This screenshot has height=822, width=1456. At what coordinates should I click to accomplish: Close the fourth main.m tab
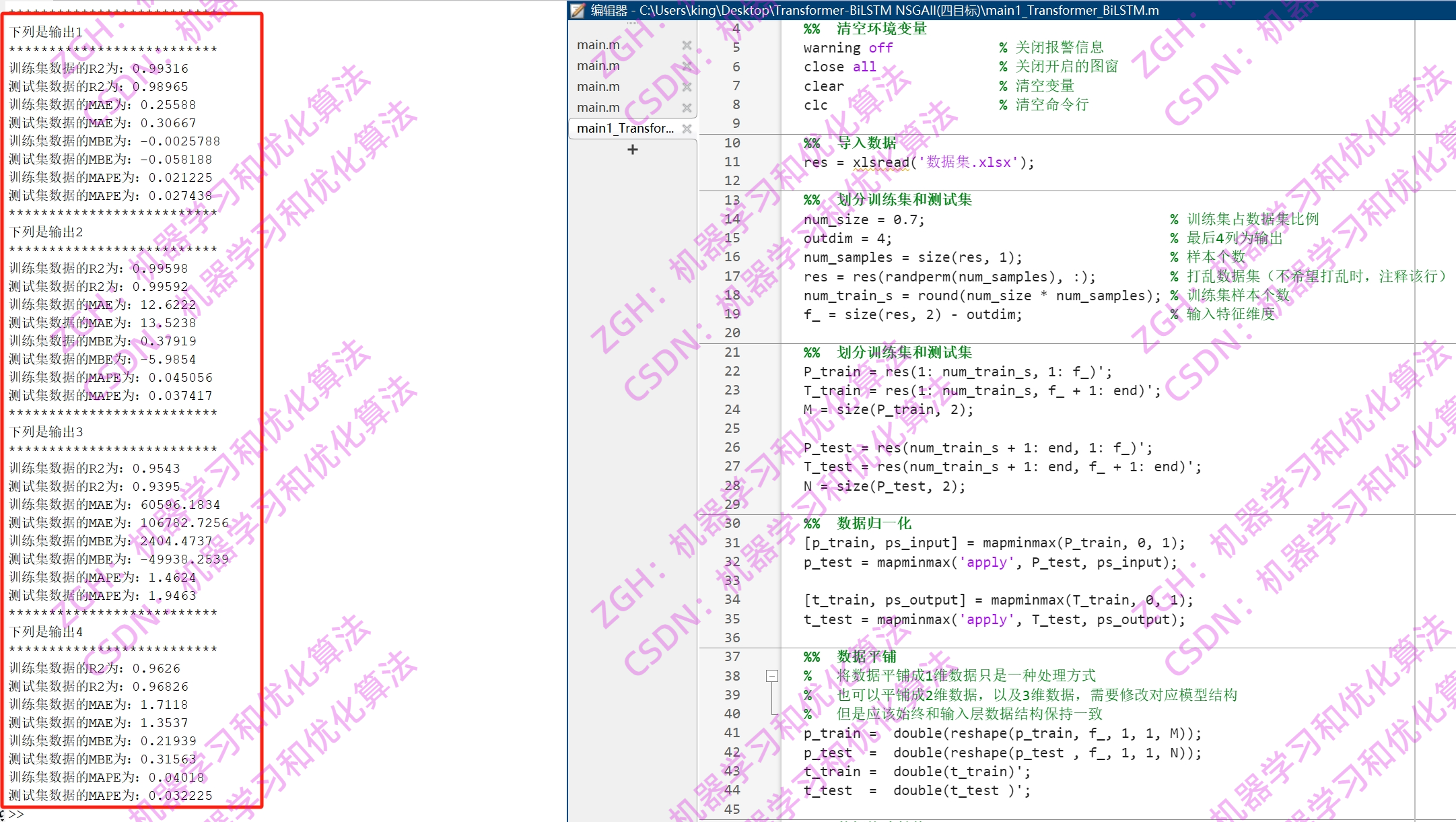click(687, 107)
